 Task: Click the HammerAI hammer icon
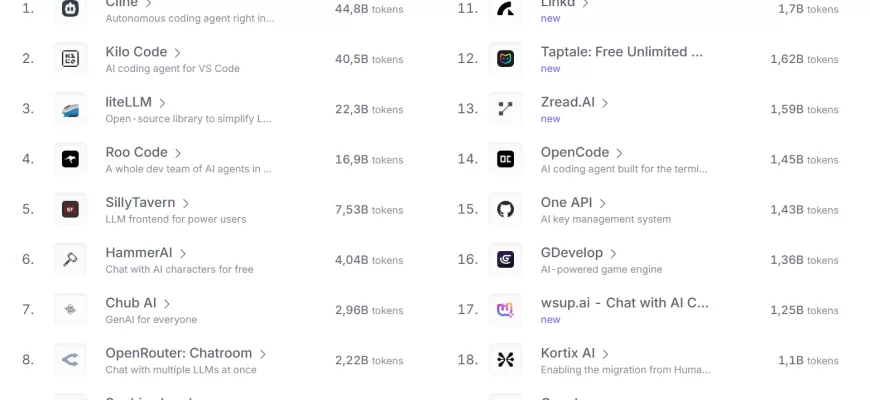(x=70, y=260)
